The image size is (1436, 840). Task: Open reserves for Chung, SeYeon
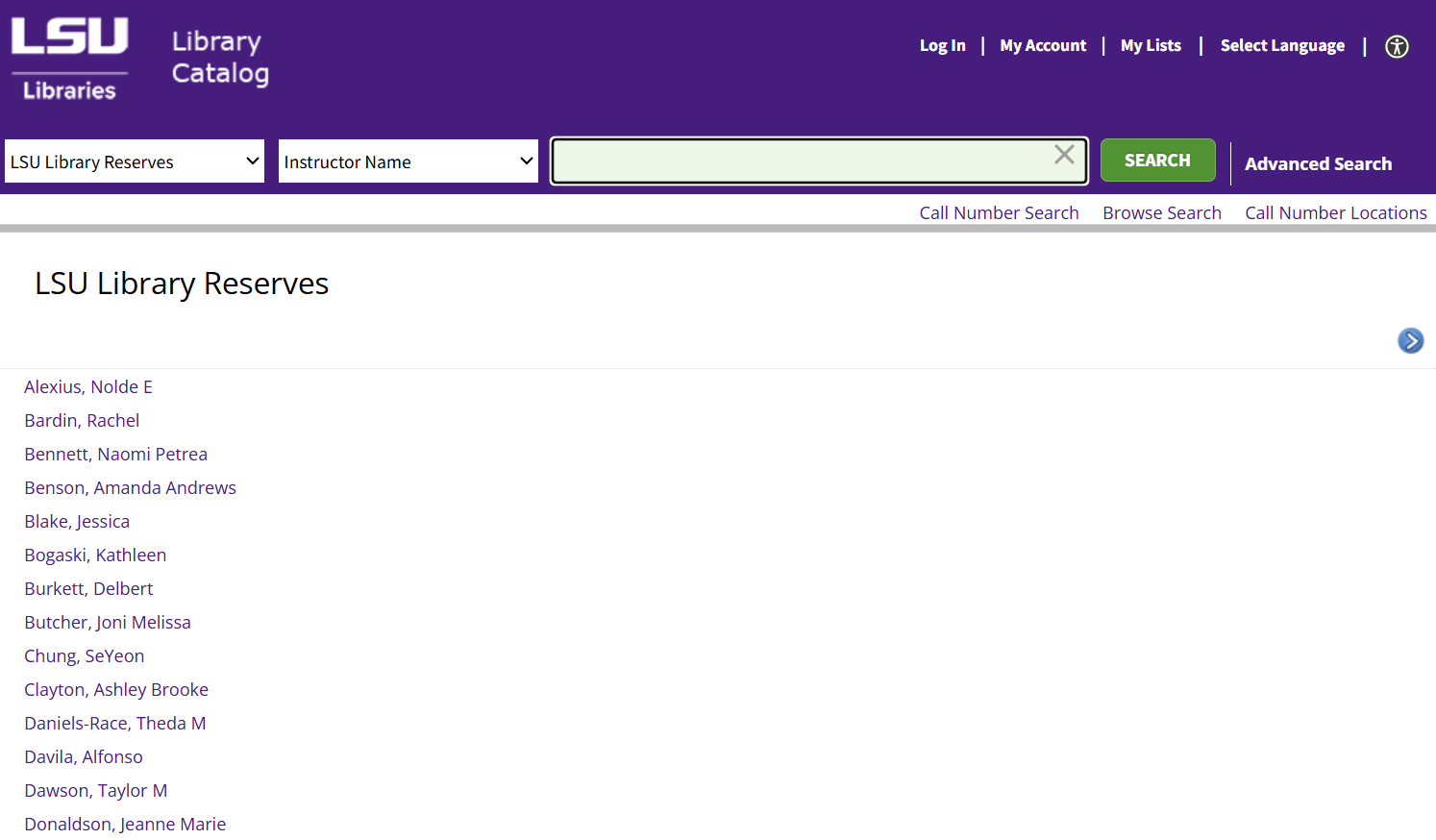(85, 655)
